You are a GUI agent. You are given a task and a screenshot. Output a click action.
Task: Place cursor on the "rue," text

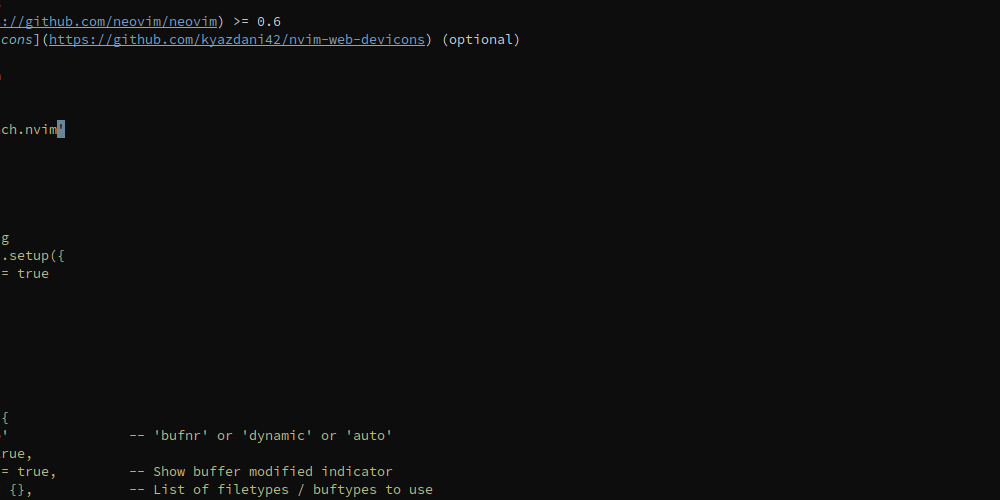point(17,454)
